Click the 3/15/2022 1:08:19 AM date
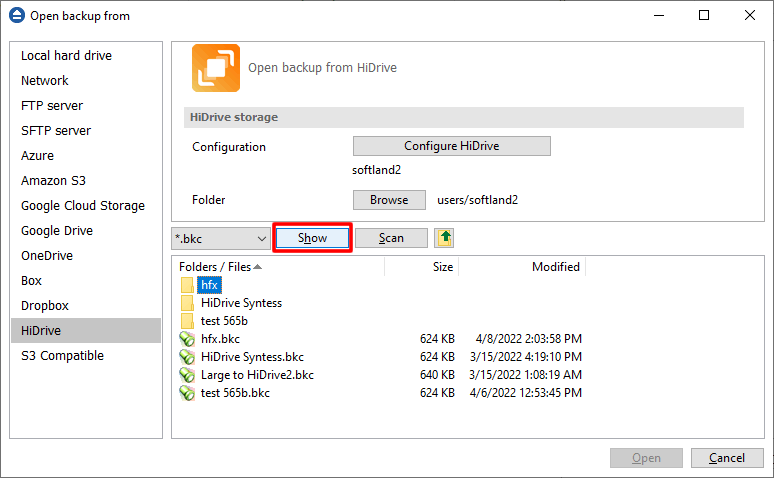This screenshot has width=774, height=478. [x=525, y=375]
